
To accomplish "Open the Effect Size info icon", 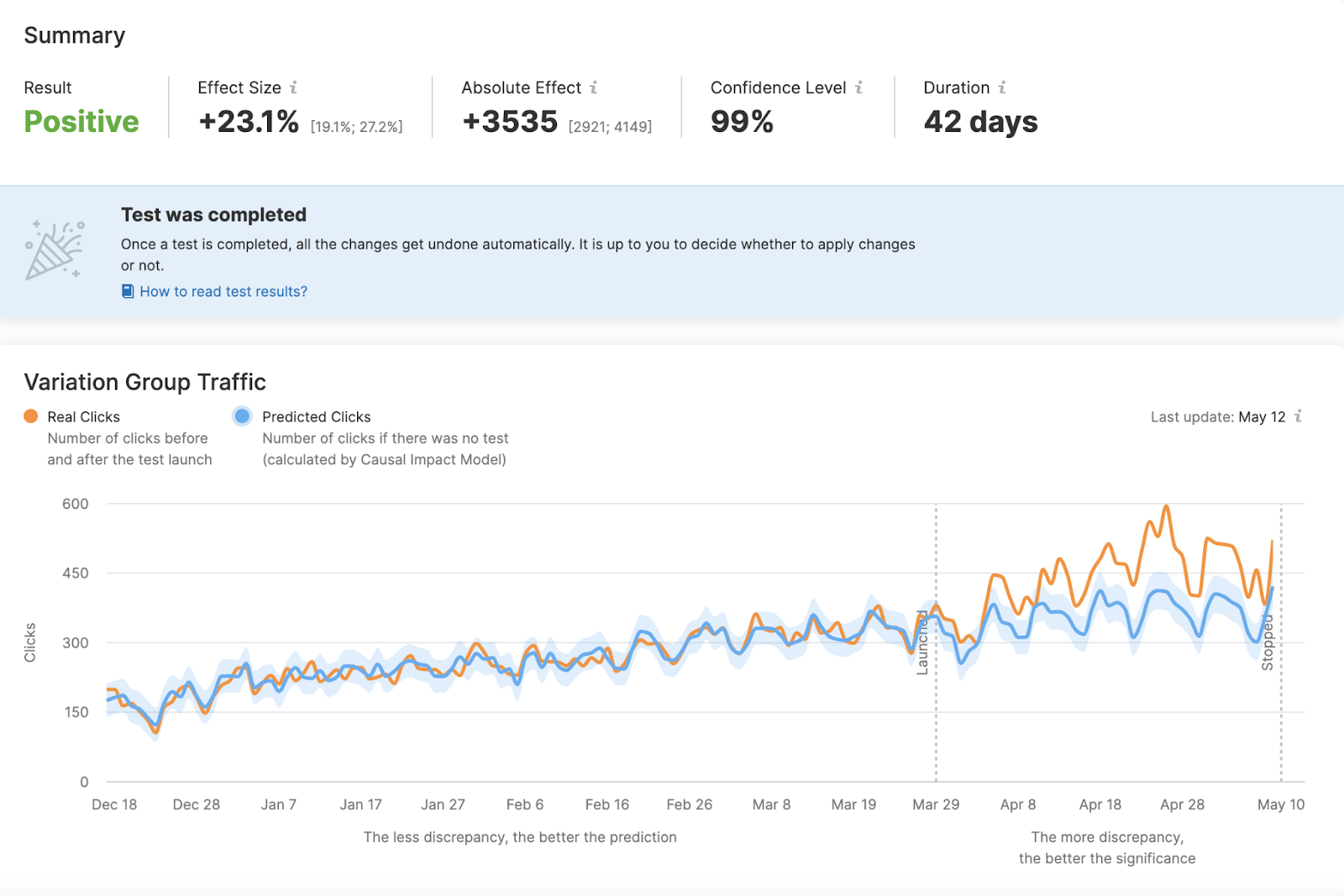I will (x=293, y=86).
